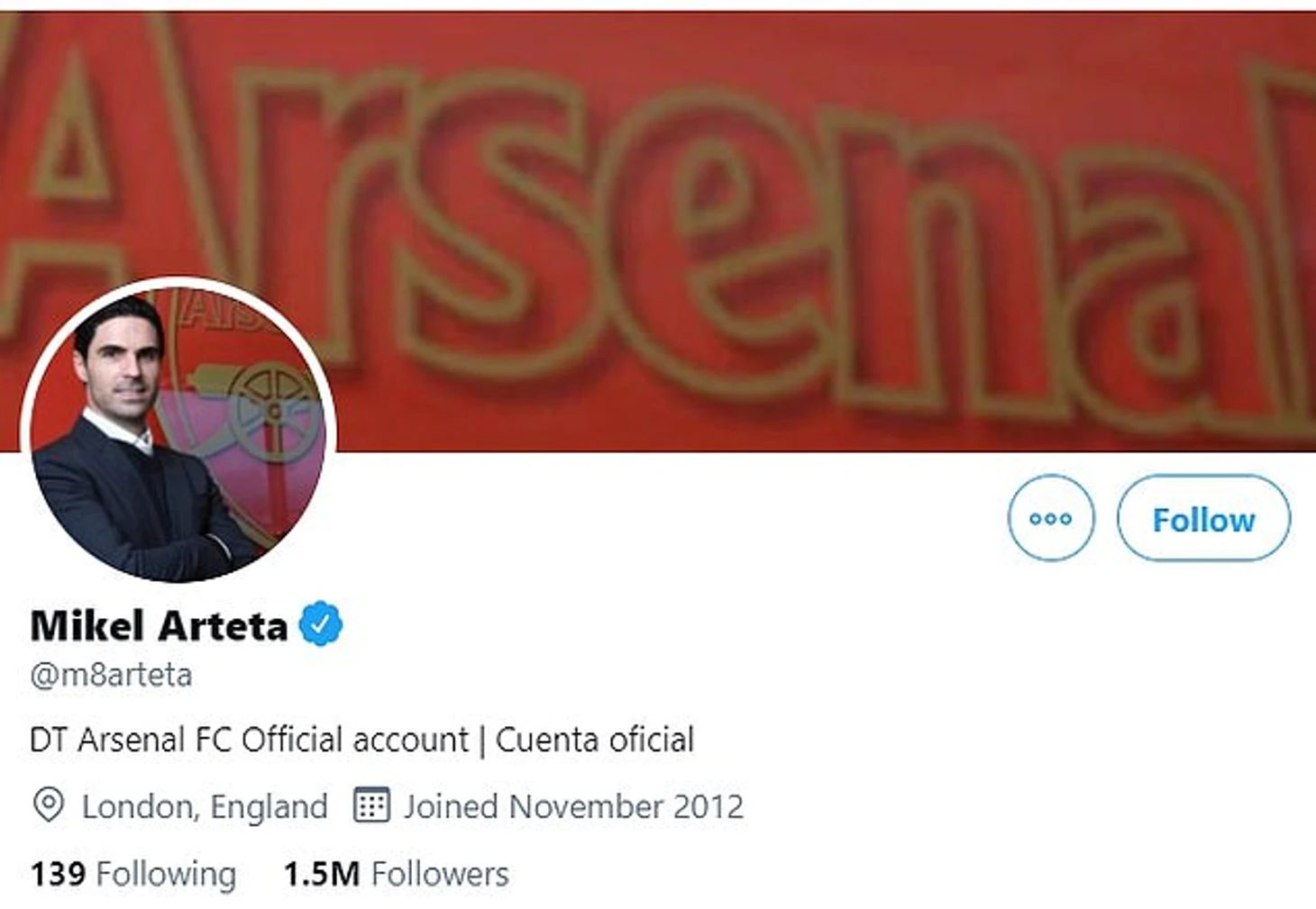
Task: Click the calendar icon beside join date
Action: point(371,804)
